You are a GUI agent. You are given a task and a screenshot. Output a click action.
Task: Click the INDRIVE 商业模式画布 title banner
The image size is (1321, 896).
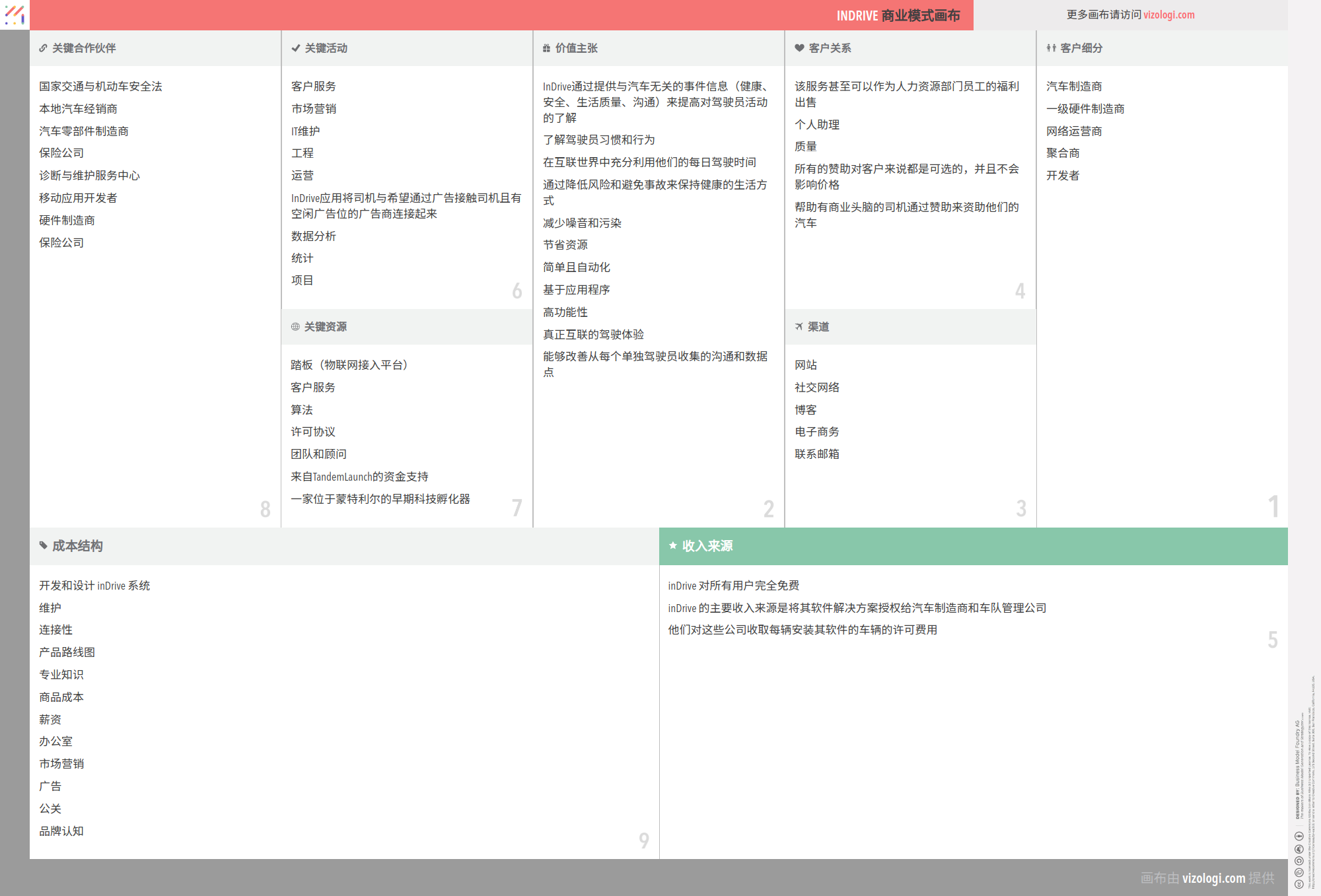898,15
